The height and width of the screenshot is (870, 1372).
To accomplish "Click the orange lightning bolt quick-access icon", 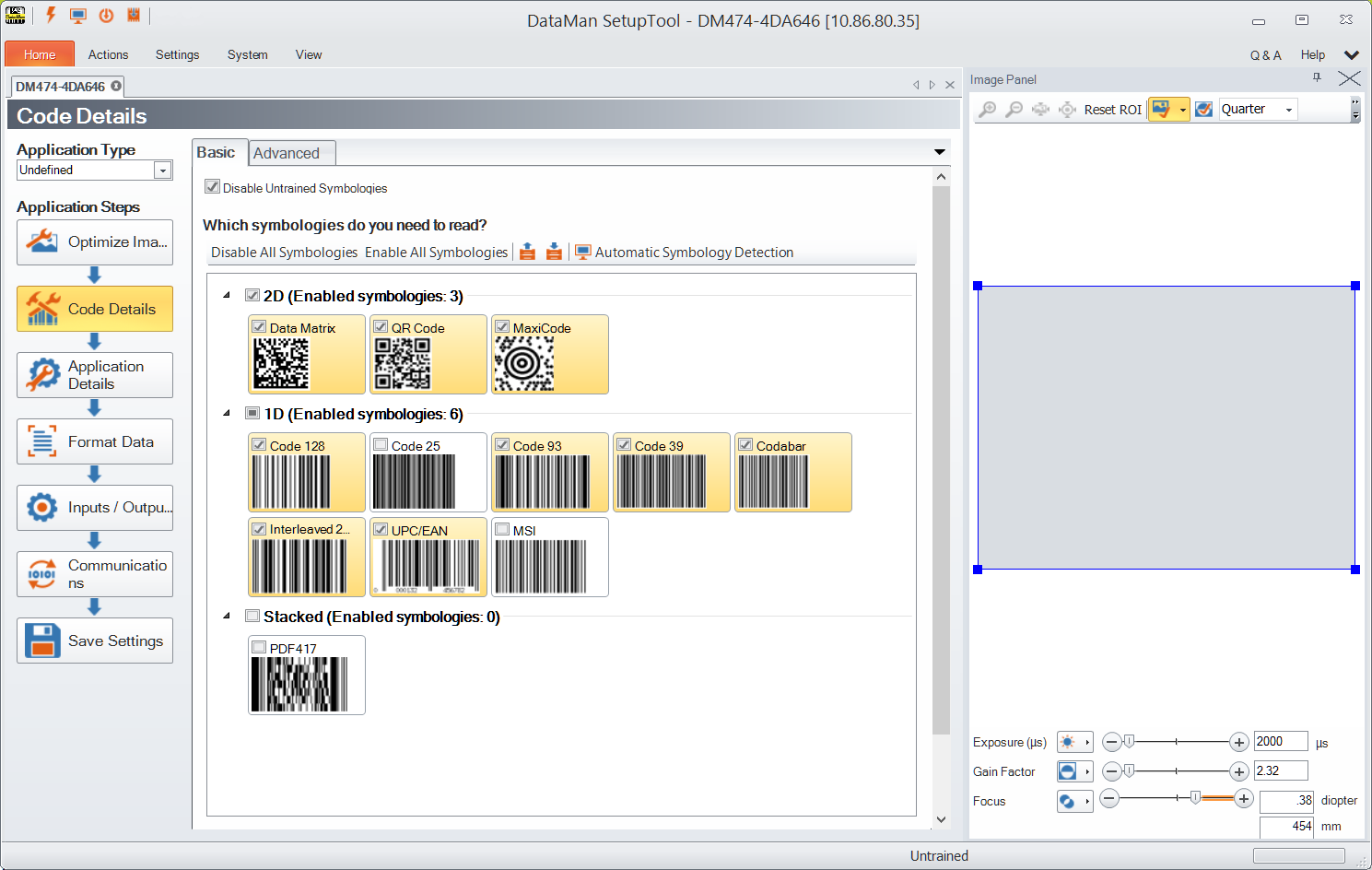I will (x=51, y=16).
